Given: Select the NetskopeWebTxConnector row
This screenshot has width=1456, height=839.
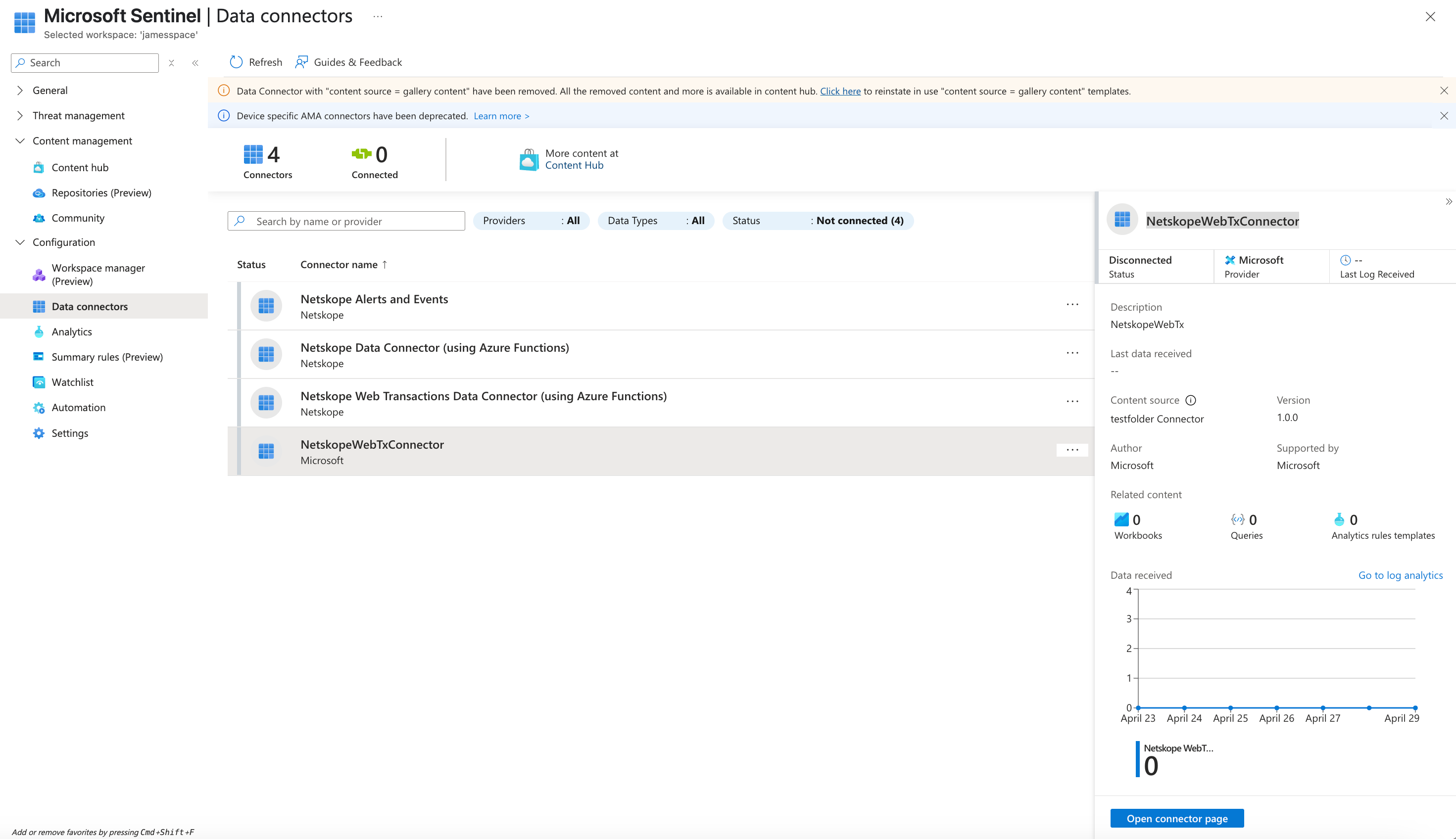Looking at the screenshot, I should coord(661,451).
